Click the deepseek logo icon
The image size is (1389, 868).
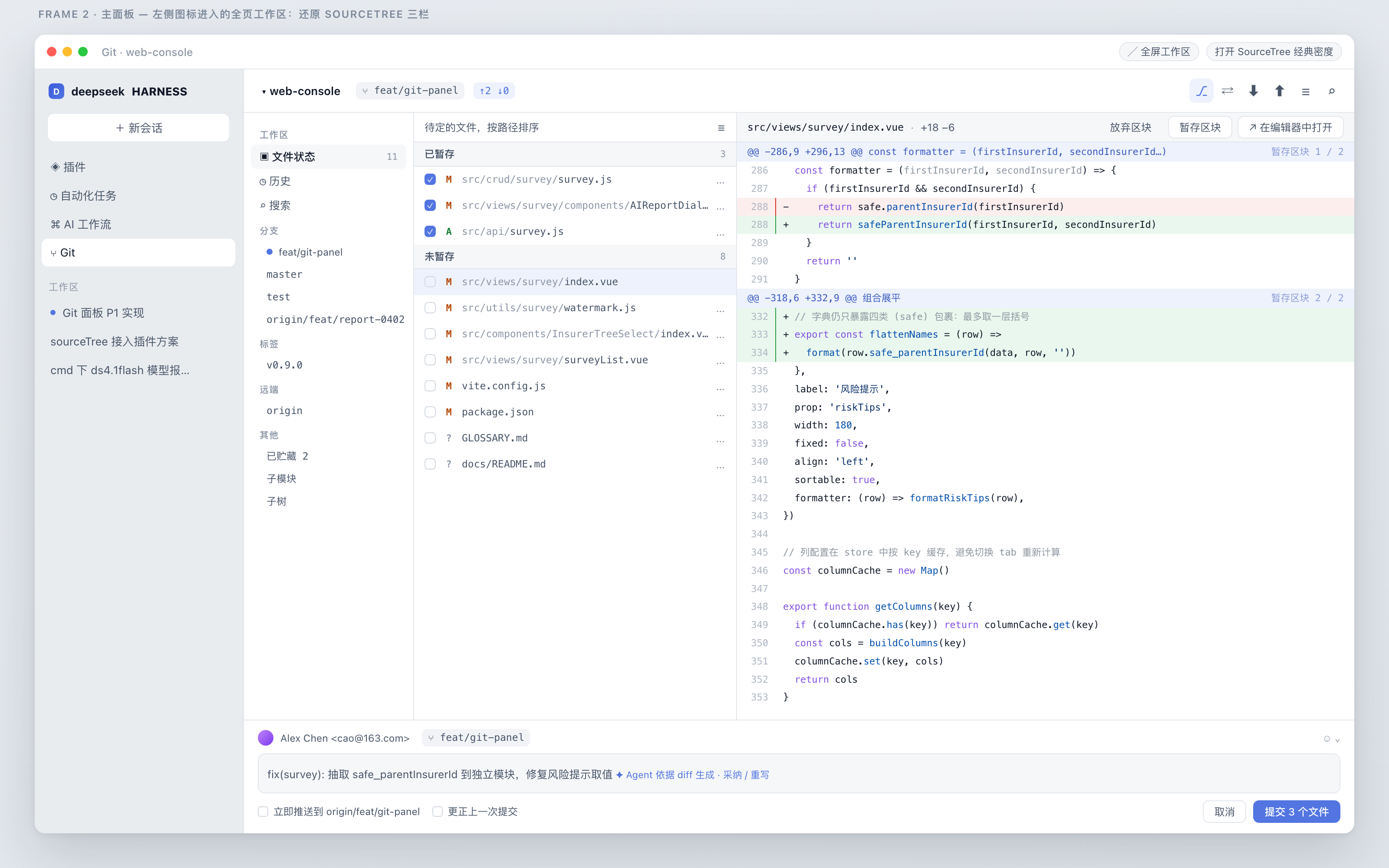pyautogui.click(x=56, y=91)
